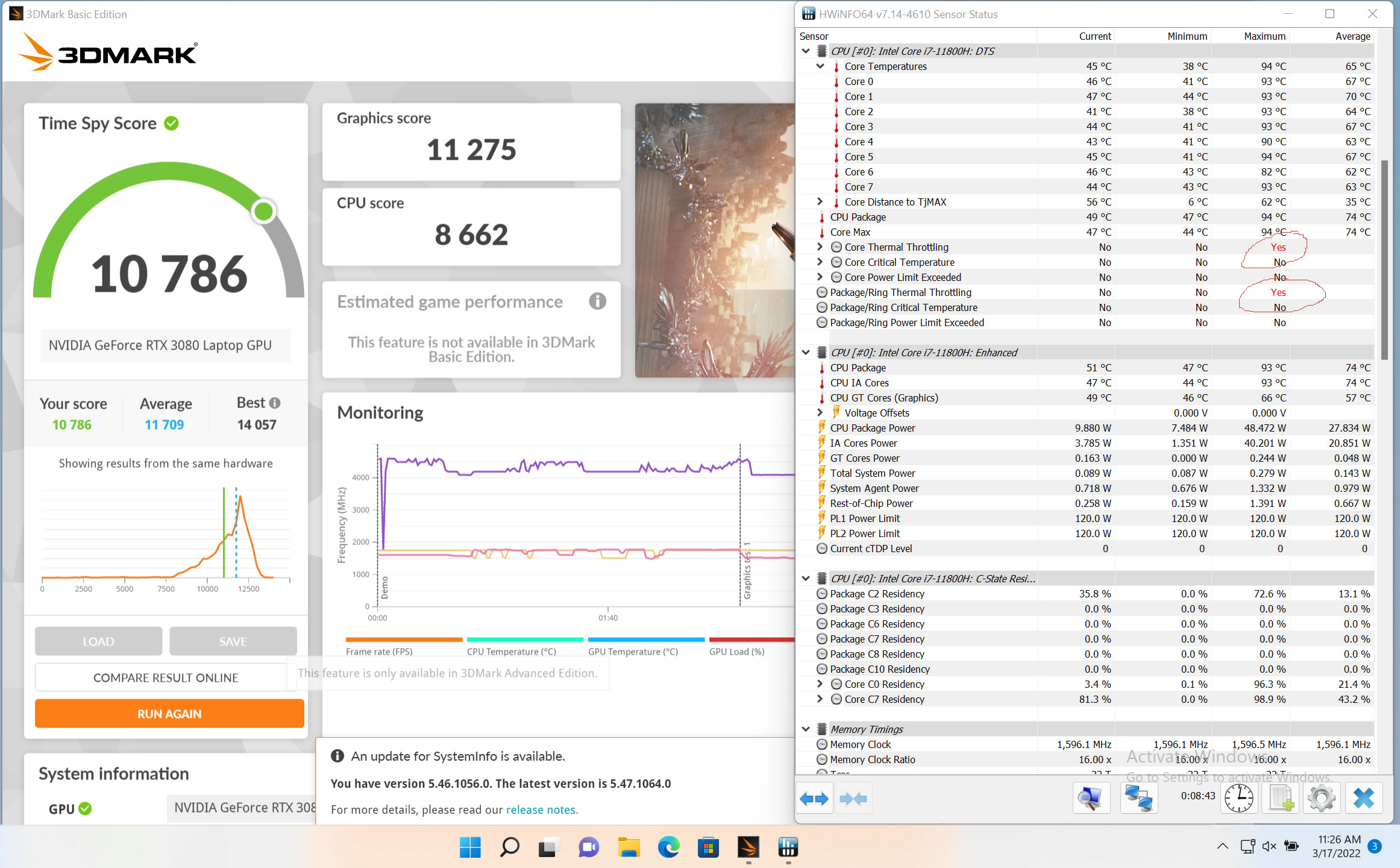Image resolution: width=1400 pixels, height=868 pixels.
Task: Select Memory Clock row
Action: 1085,744
